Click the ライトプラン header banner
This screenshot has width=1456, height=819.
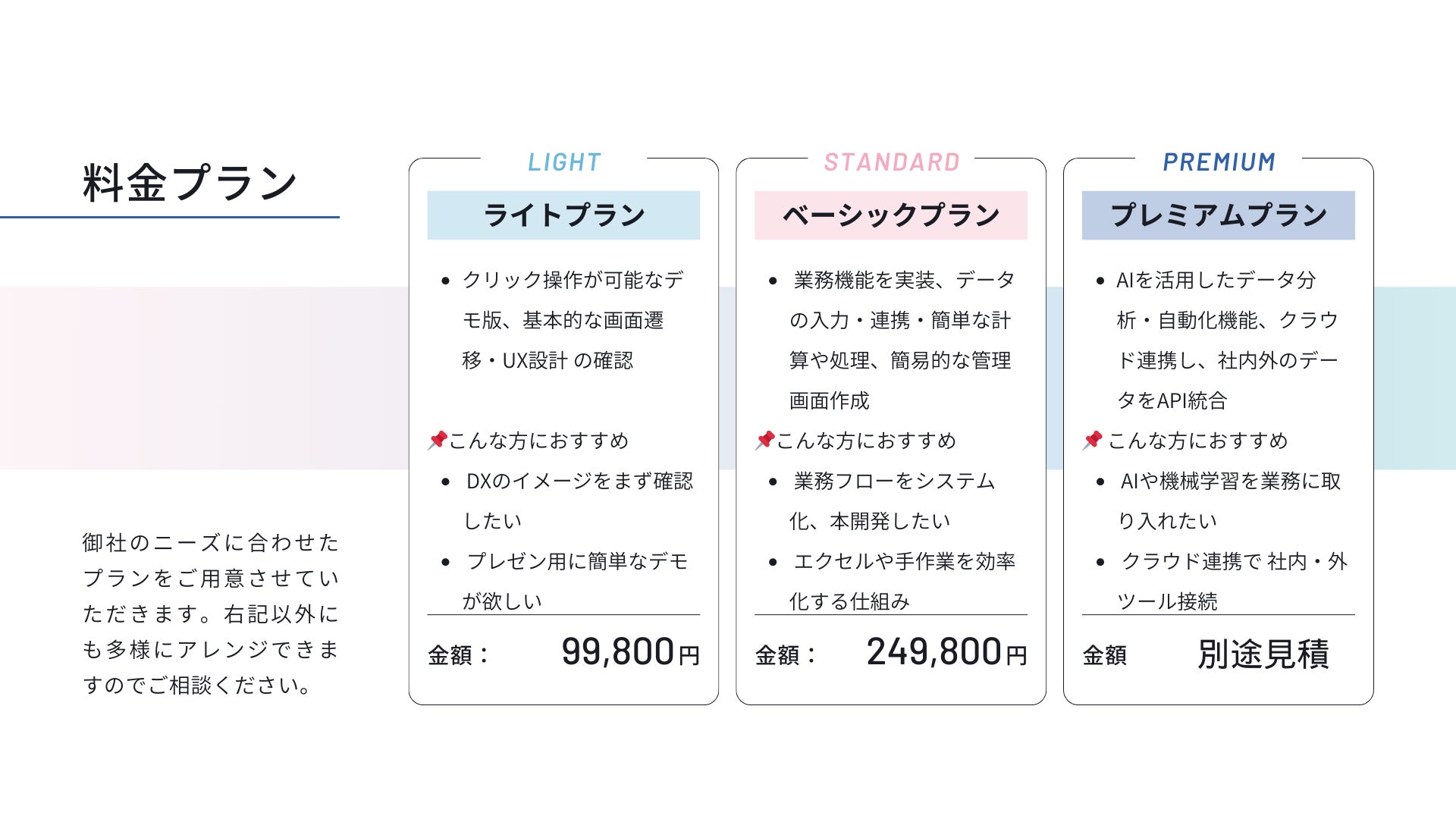coord(563,215)
